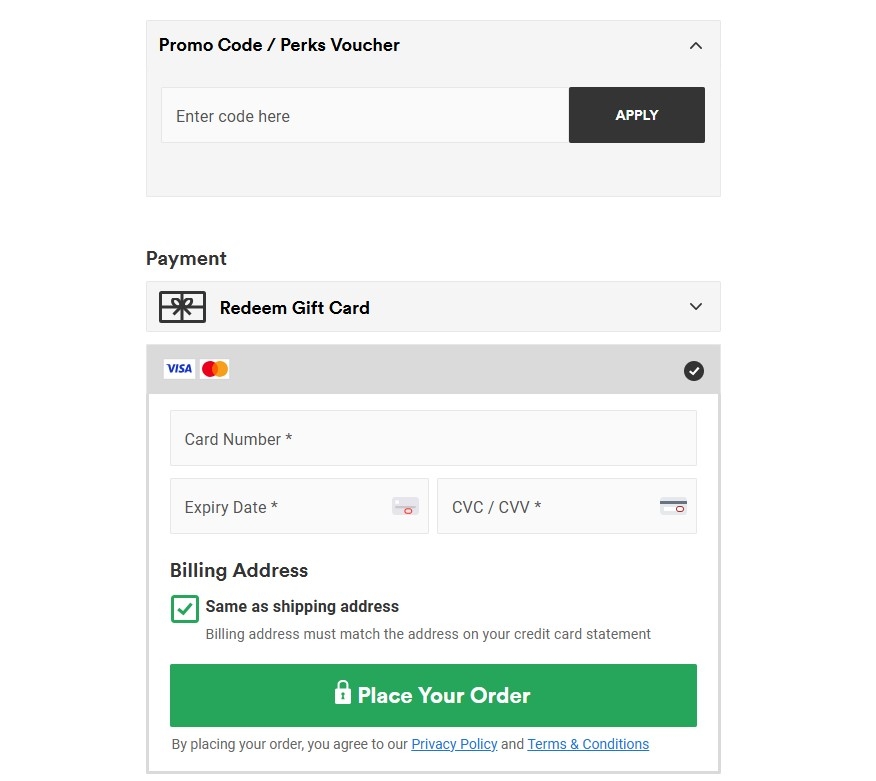Click the Mastercard logo
Image resolution: width=876 pixels, height=781 pixels.
click(x=213, y=368)
